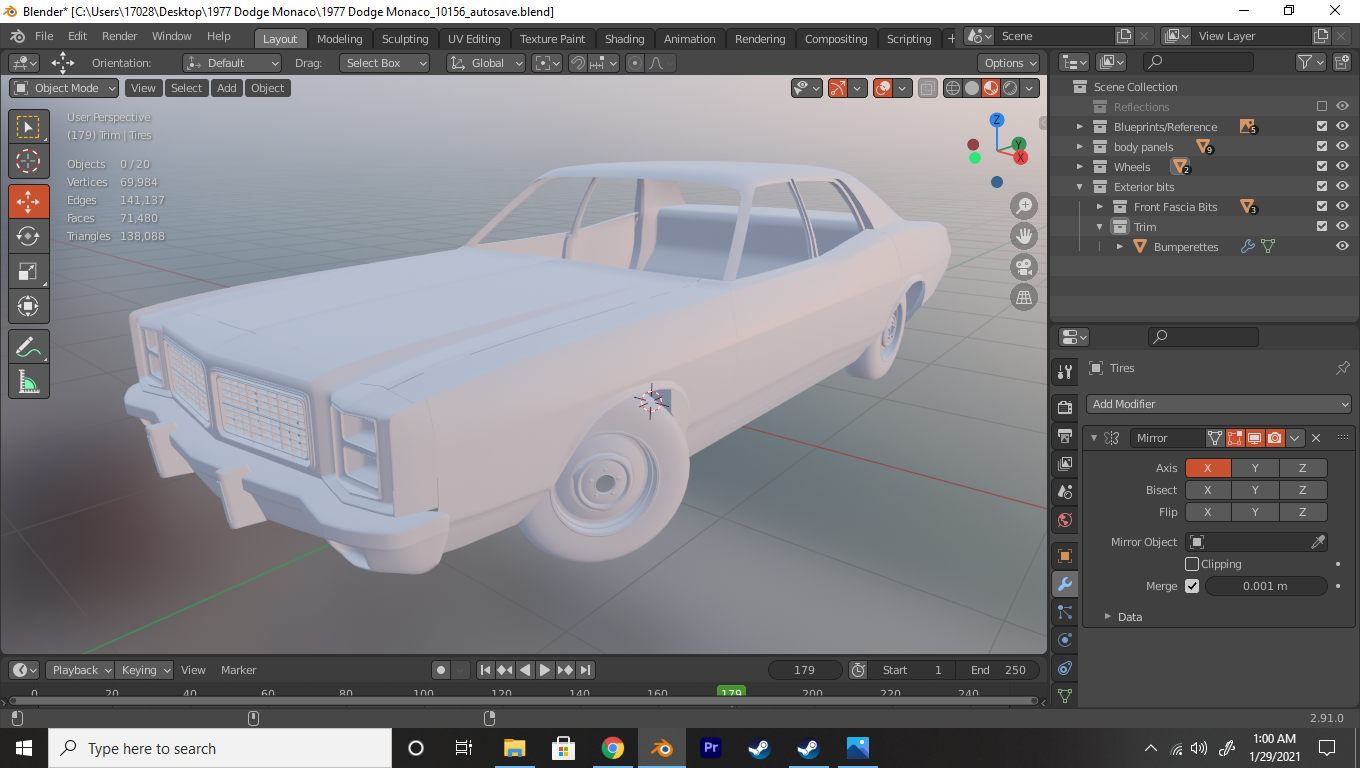Click the eyedropper in Mirror Object field
The width and height of the screenshot is (1360, 768).
[1318, 542]
